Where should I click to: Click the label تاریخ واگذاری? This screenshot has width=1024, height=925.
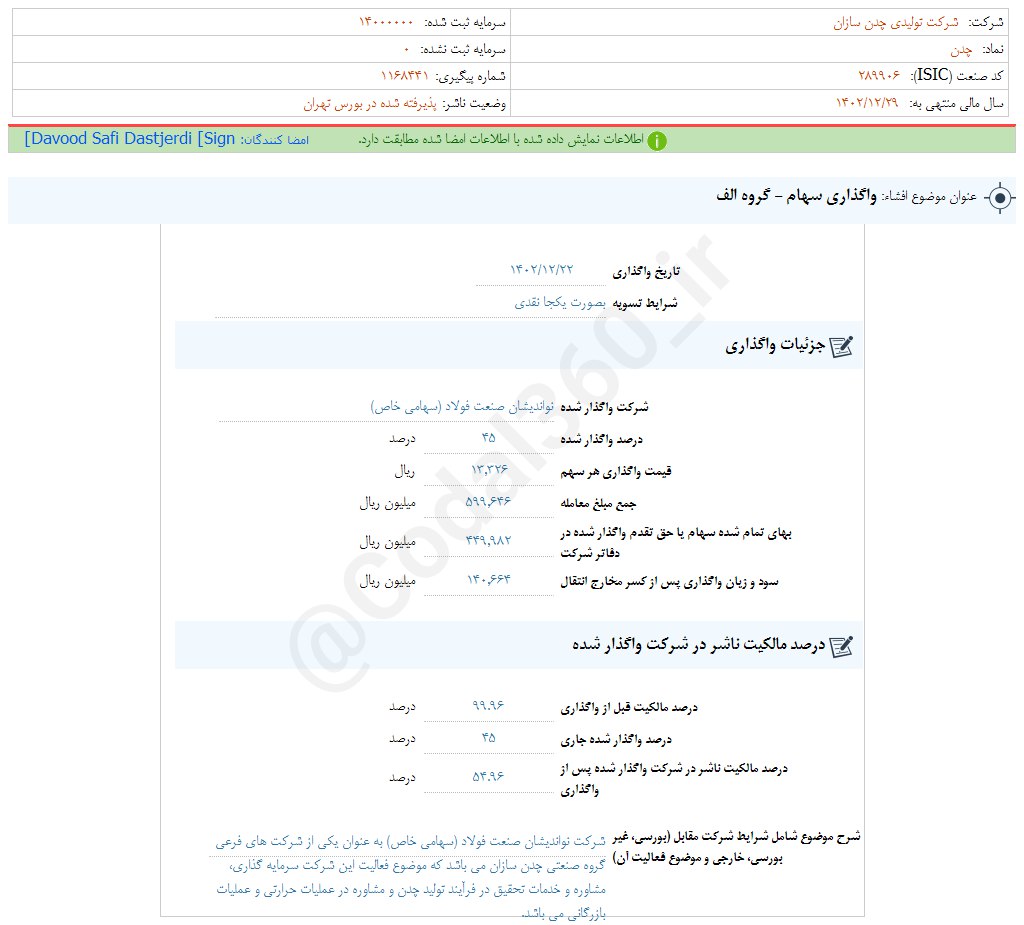coord(646,272)
